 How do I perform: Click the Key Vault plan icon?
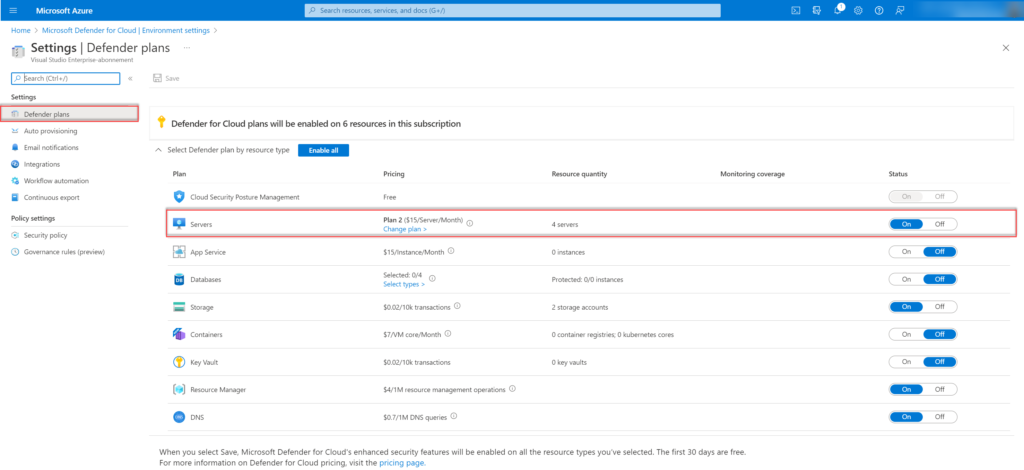179,362
